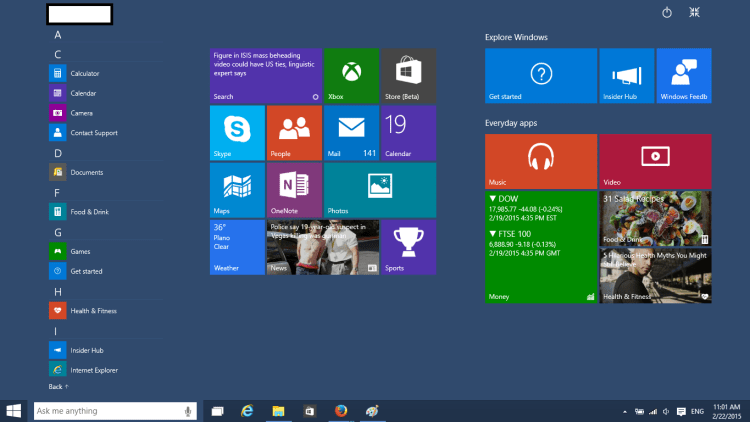Viewport: 750px width, 422px height.
Task: Click the Windows Start button
Action: 13,411
